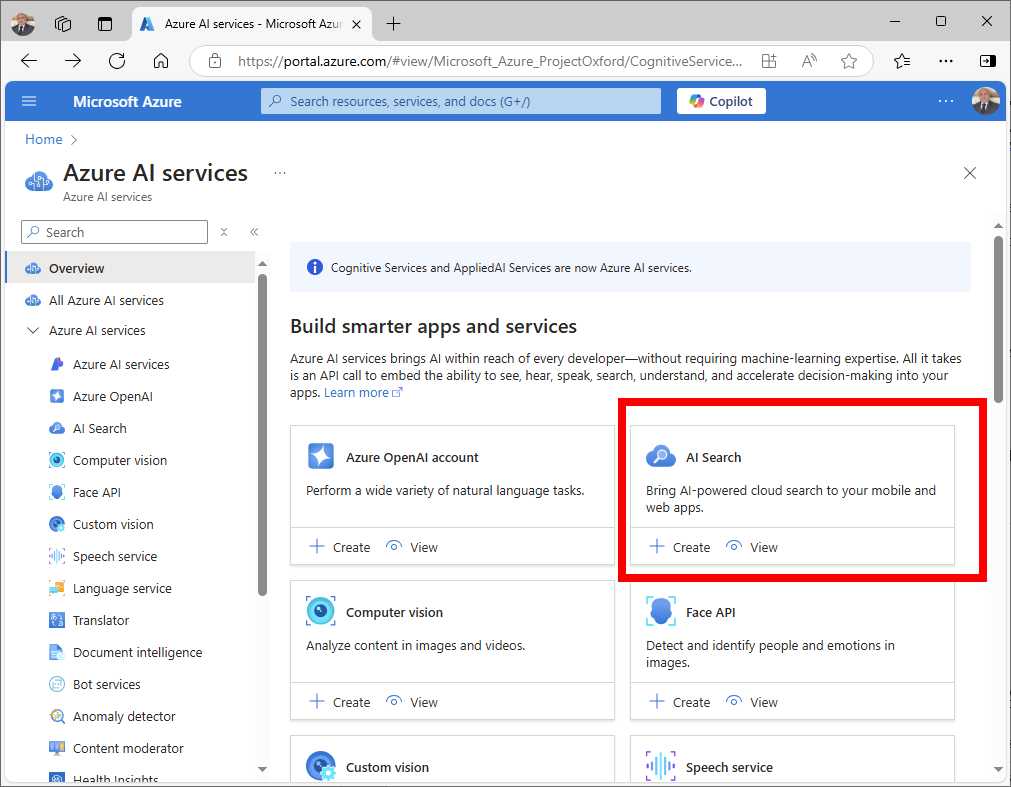Open the browser tab actions menu

(x=104, y=24)
